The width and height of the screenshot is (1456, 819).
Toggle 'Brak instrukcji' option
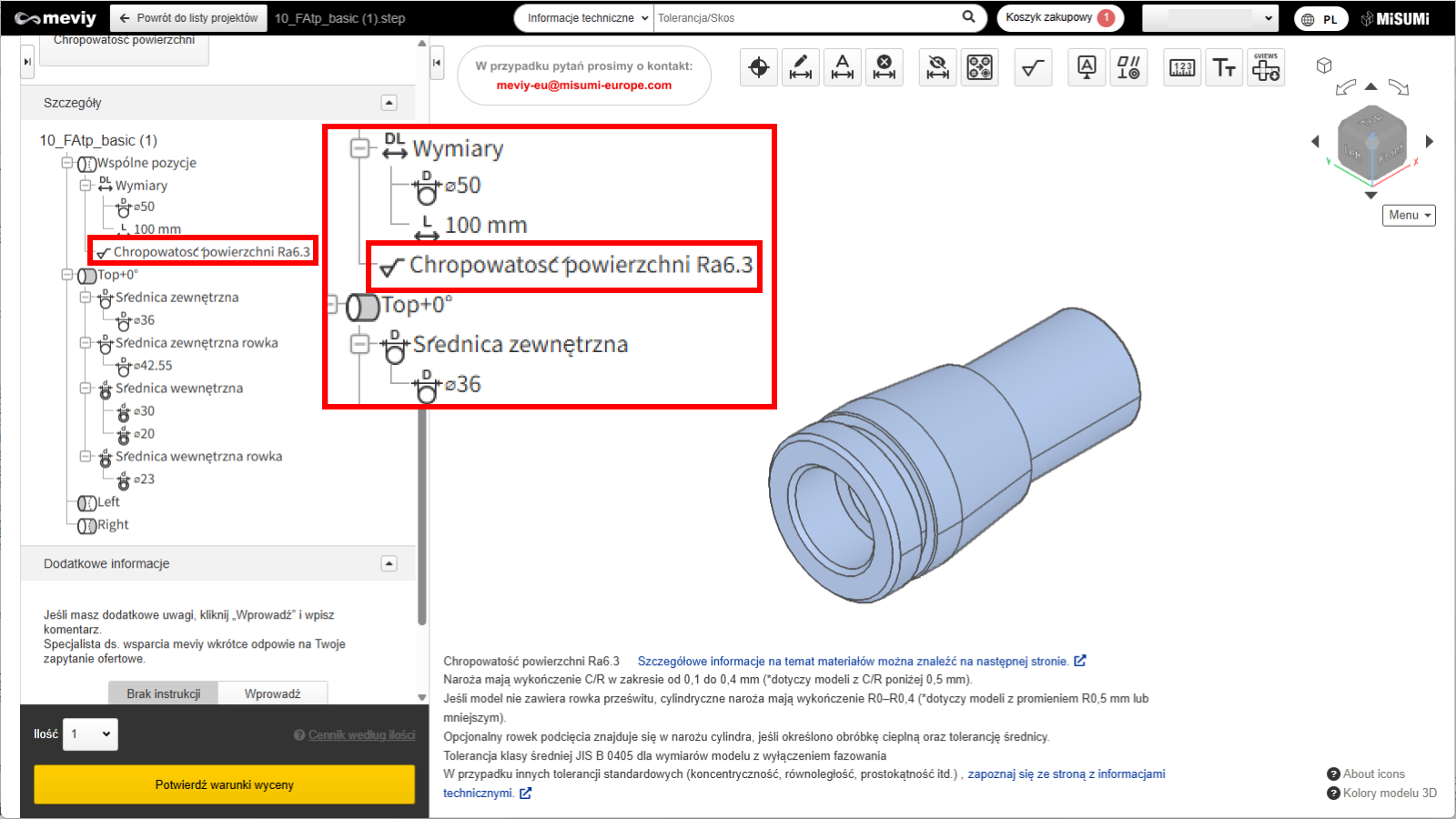(164, 693)
